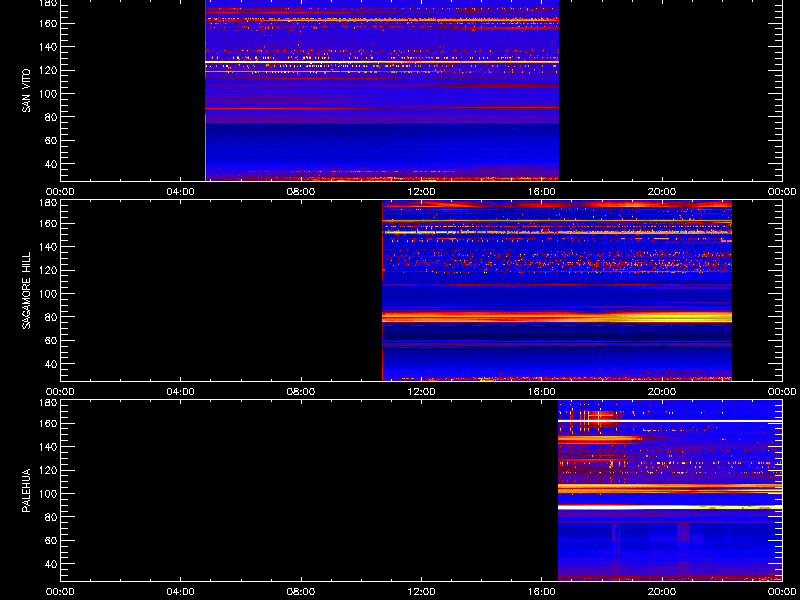Click 20:00 time label under PALEHUA plot

pyautogui.click(x=662, y=592)
